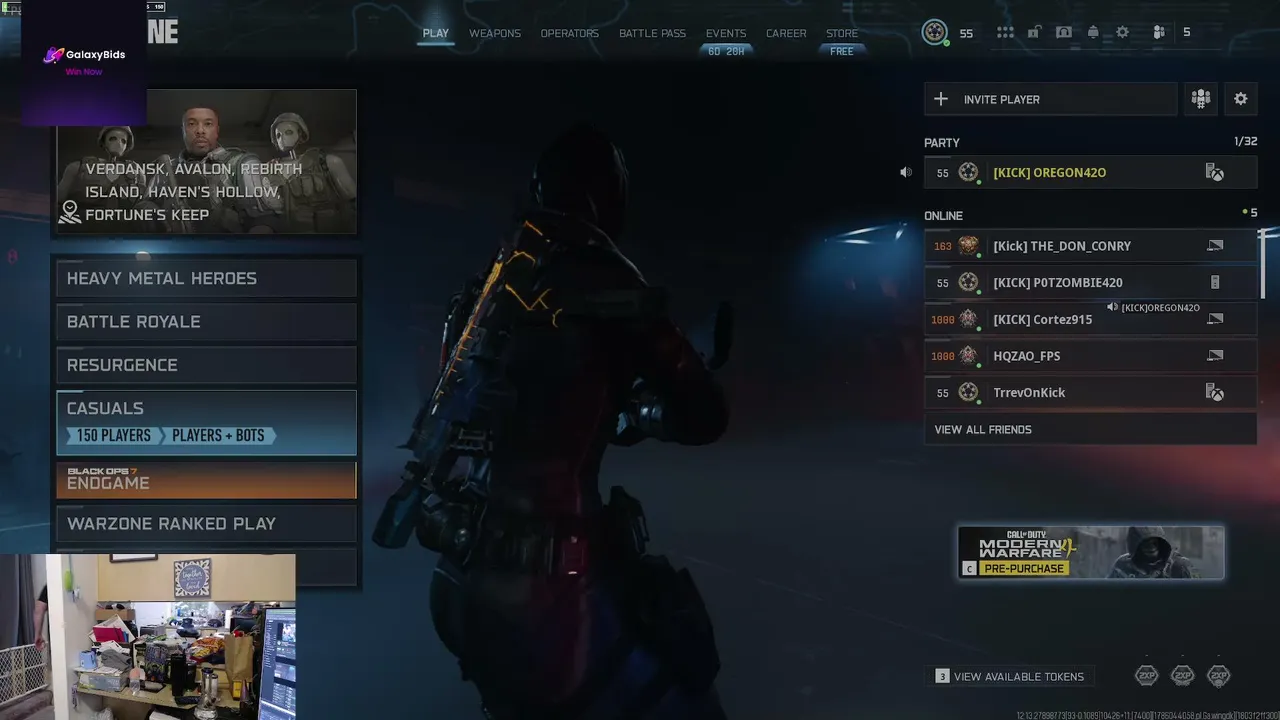Viewport: 1280px width, 720px height.
Task: Select the first 2XP token icon
Action: (x=1147, y=676)
